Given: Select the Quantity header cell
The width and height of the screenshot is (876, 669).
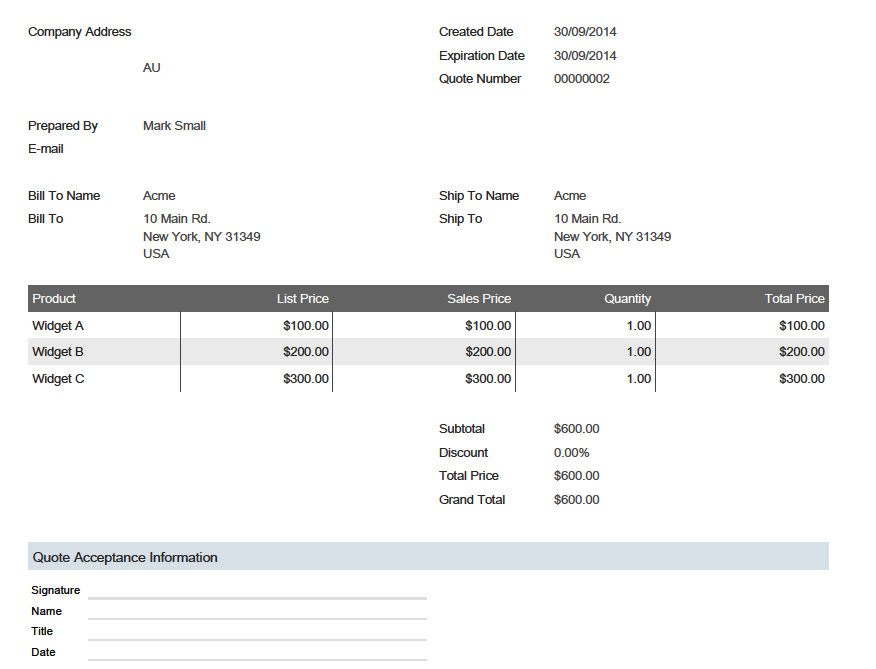Looking at the screenshot, I should coord(627,298).
